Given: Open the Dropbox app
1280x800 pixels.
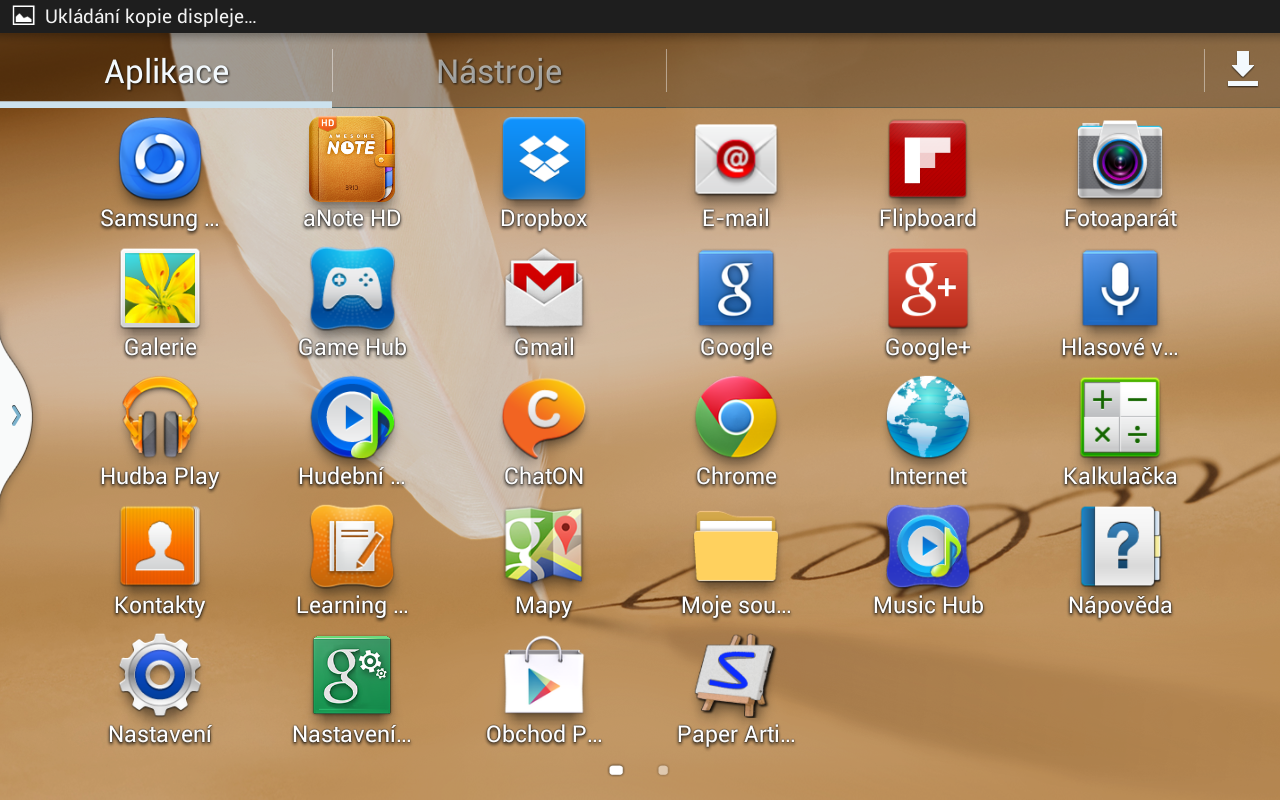Looking at the screenshot, I should (x=544, y=160).
